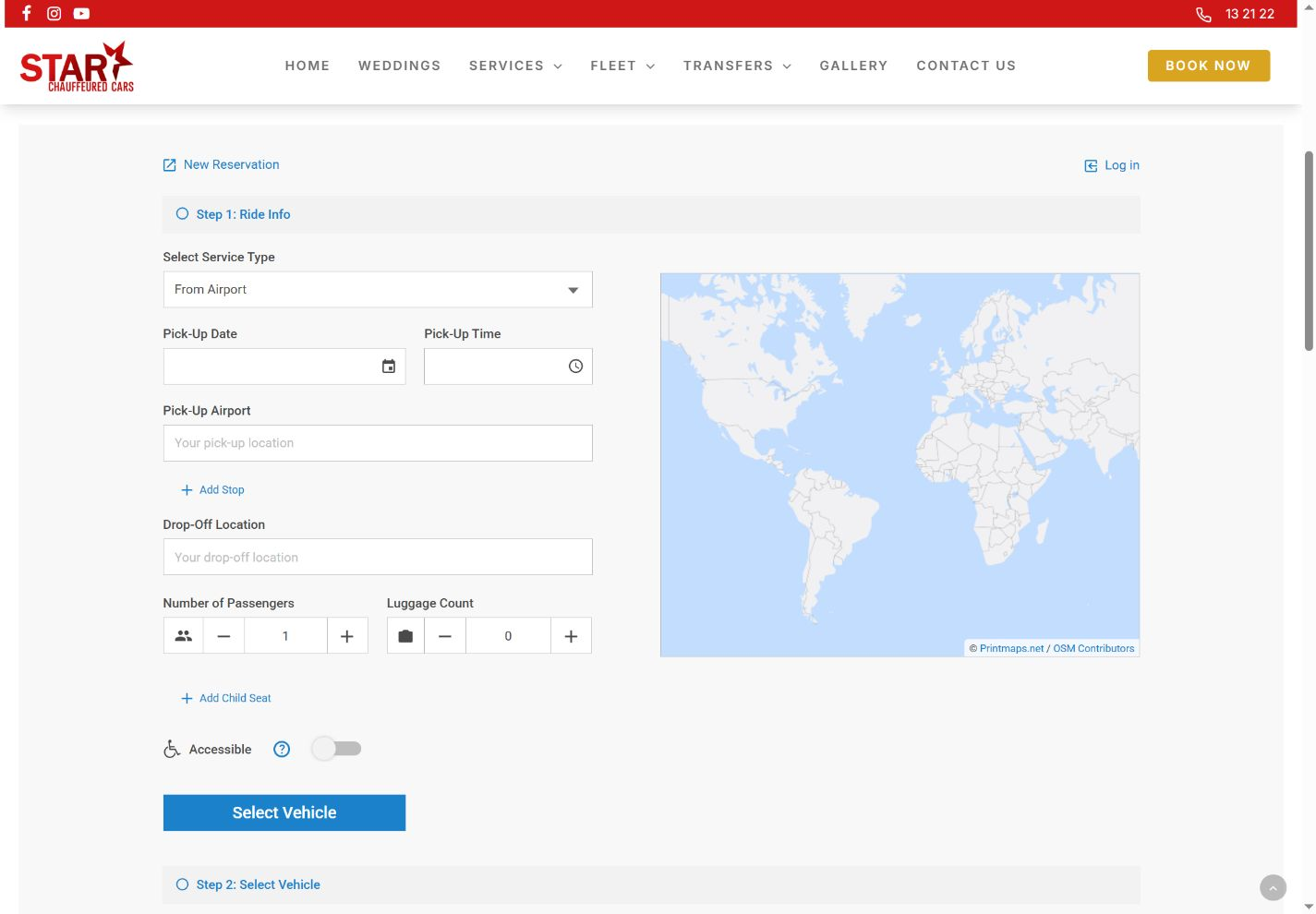Increase the luggage count
Image resolution: width=1316 pixels, height=914 pixels.
click(571, 636)
